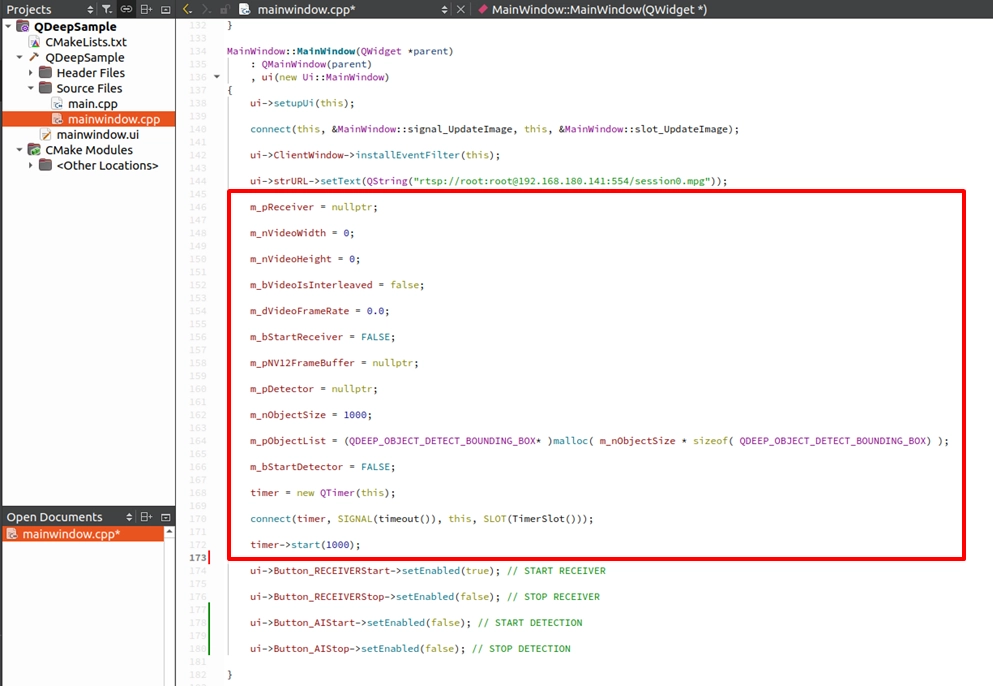The image size is (993, 686).
Task: Click the CMakeLists.txt file icon
Action: pyautogui.click(x=34, y=42)
